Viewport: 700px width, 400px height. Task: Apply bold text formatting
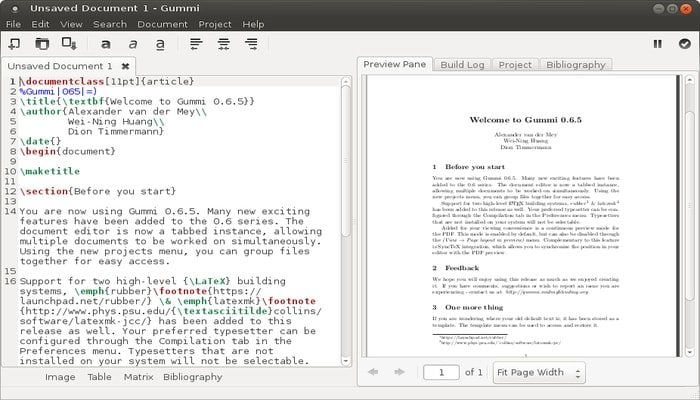tap(106, 44)
